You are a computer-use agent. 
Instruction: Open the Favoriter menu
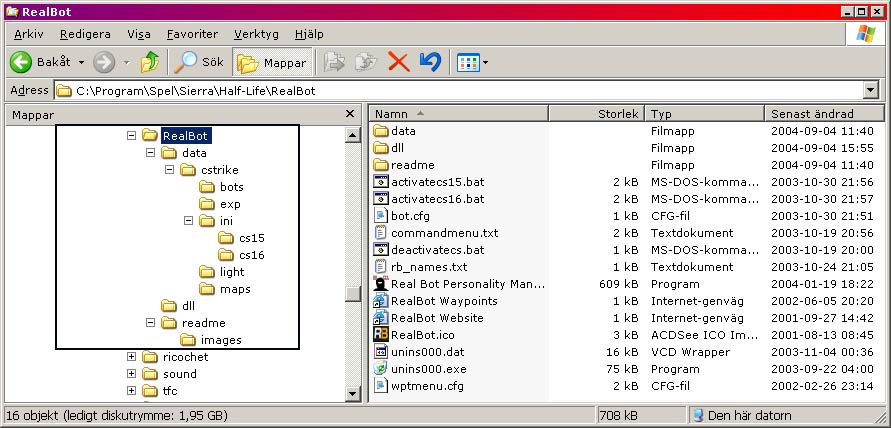coord(192,34)
